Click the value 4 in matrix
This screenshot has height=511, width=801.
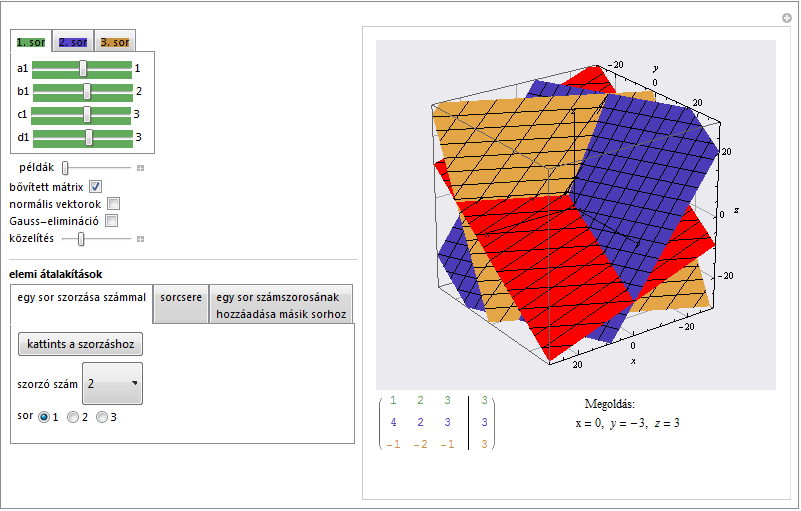393,422
